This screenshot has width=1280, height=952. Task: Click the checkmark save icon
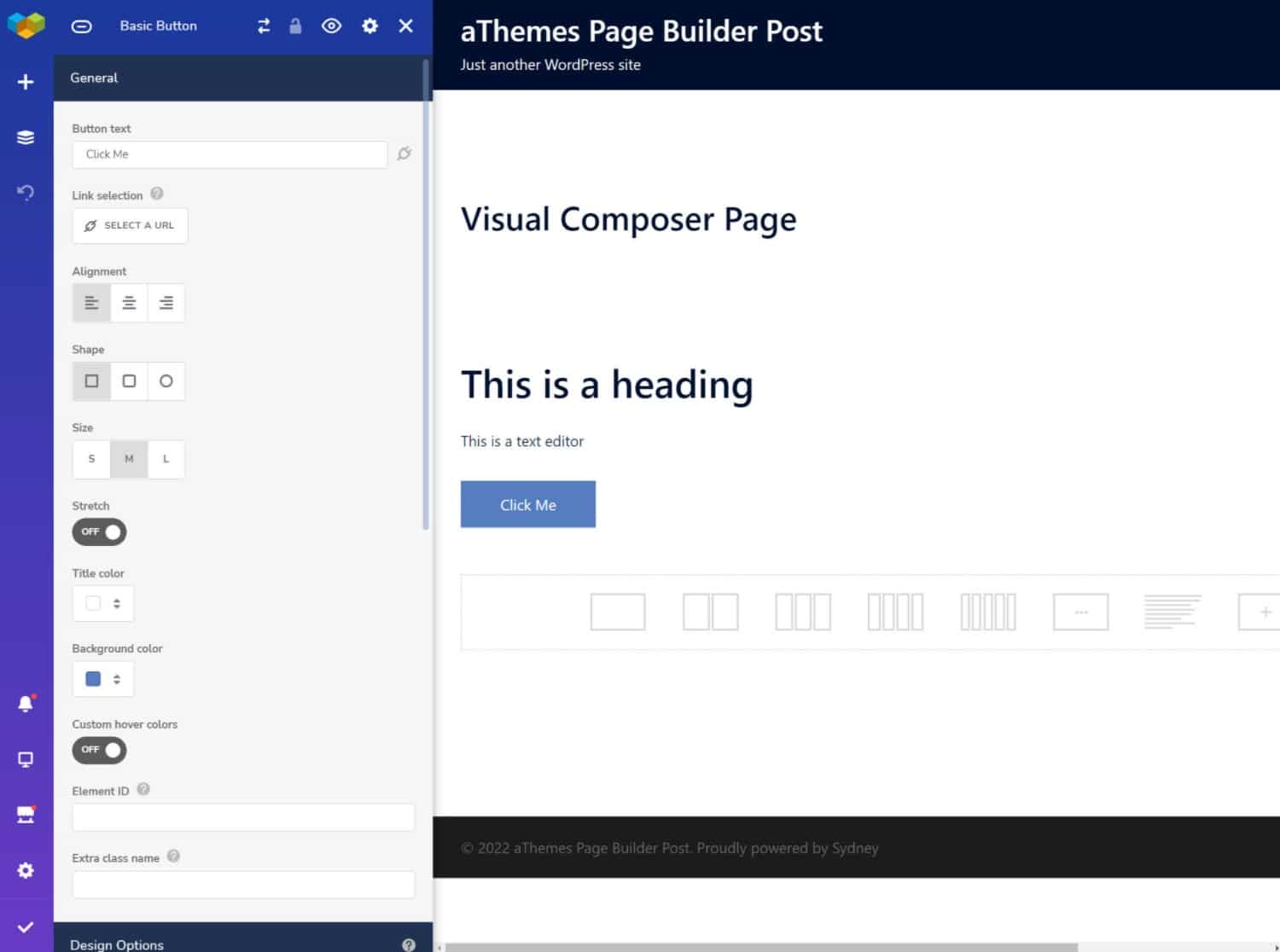tap(26, 926)
